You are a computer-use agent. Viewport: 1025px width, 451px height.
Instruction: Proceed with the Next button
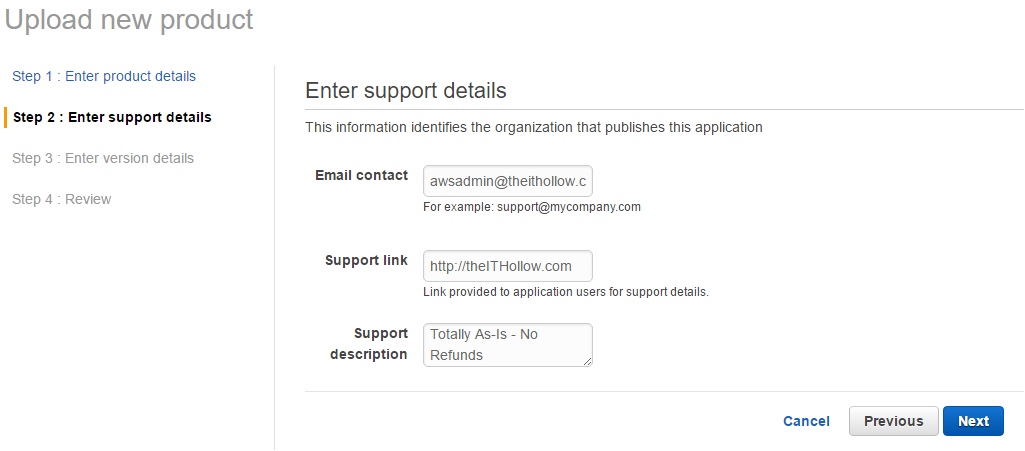(x=973, y=421)
